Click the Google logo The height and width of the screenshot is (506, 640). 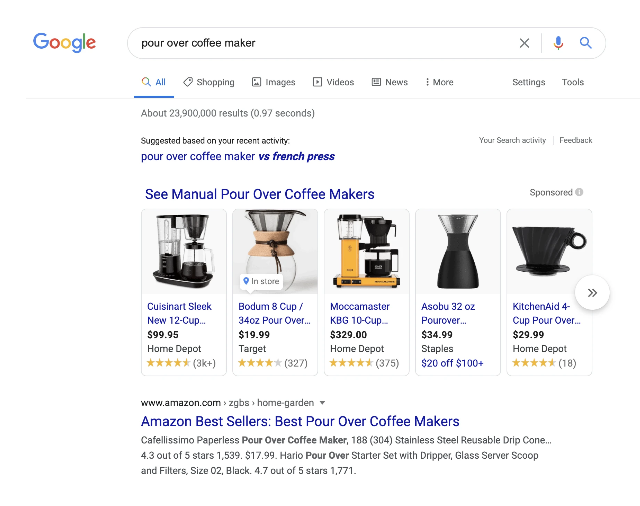tap(65, 43)
